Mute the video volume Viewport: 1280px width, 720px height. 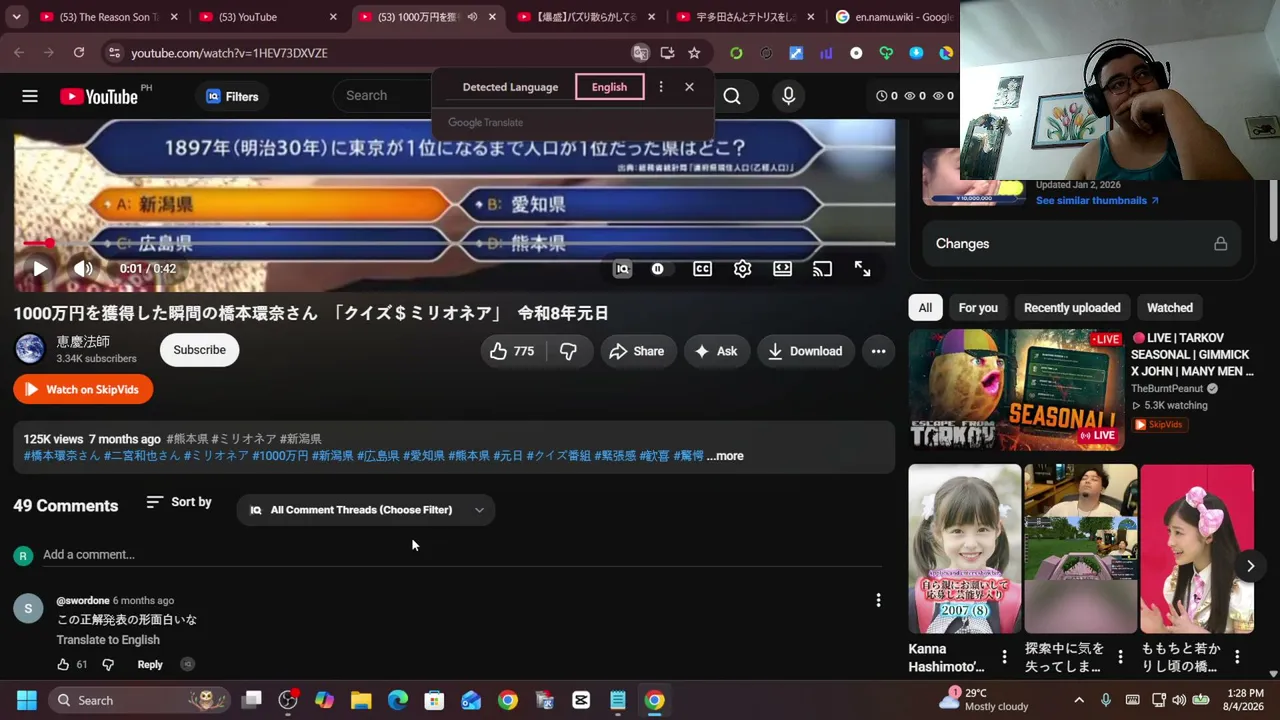[x=83, y=268]
